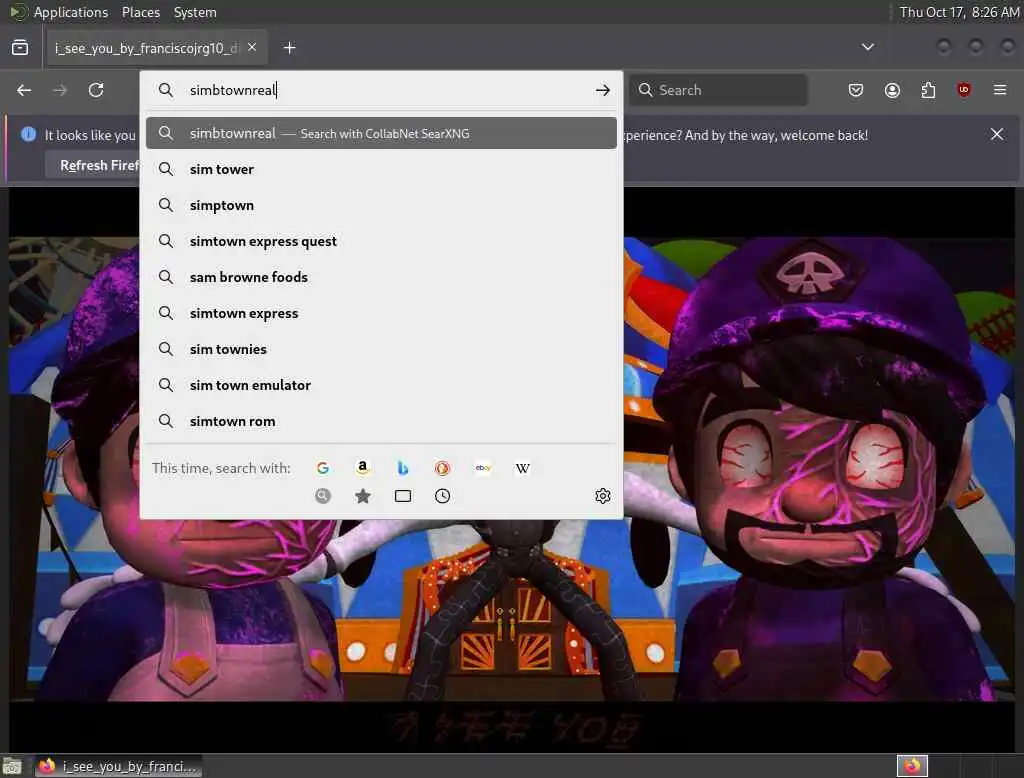1024x778 pixels.
Task: Click the address bar text simbtownreal
Action: tap(233, 90)
